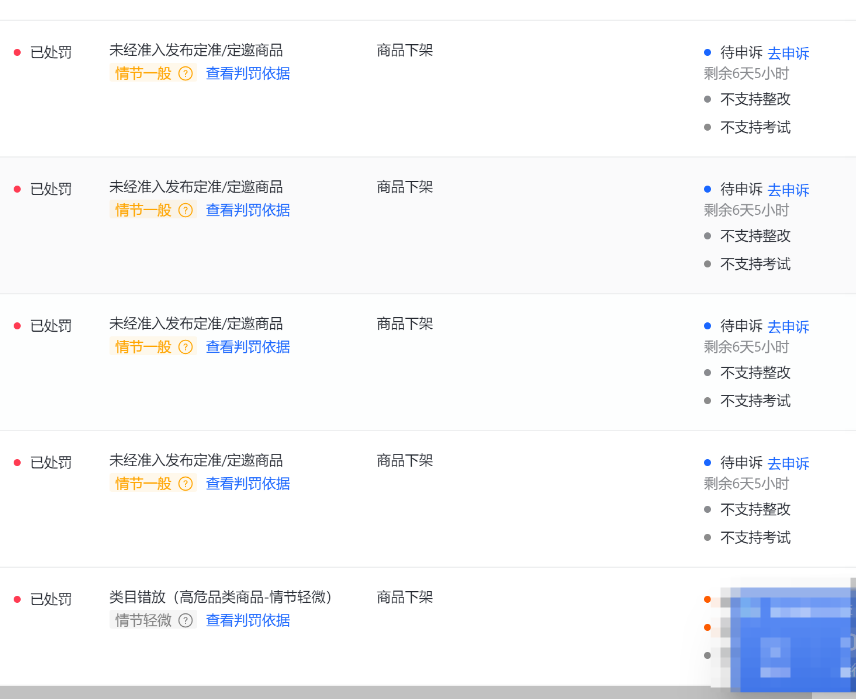Click the help icon next to 情节轻微
Screen dimensions: 856x699
(185, 621)
